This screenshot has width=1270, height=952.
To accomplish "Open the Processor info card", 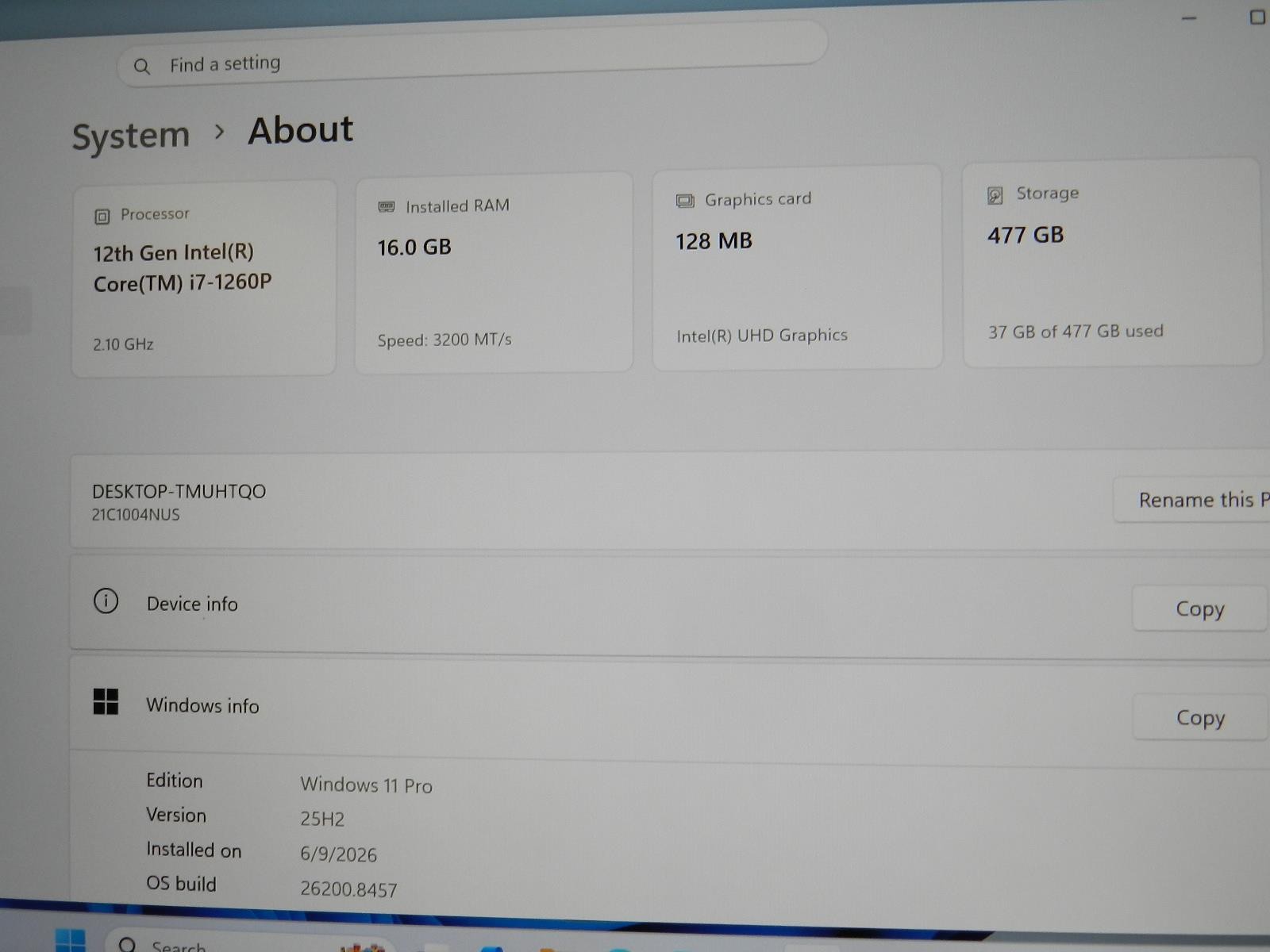I will pos(204,278).
